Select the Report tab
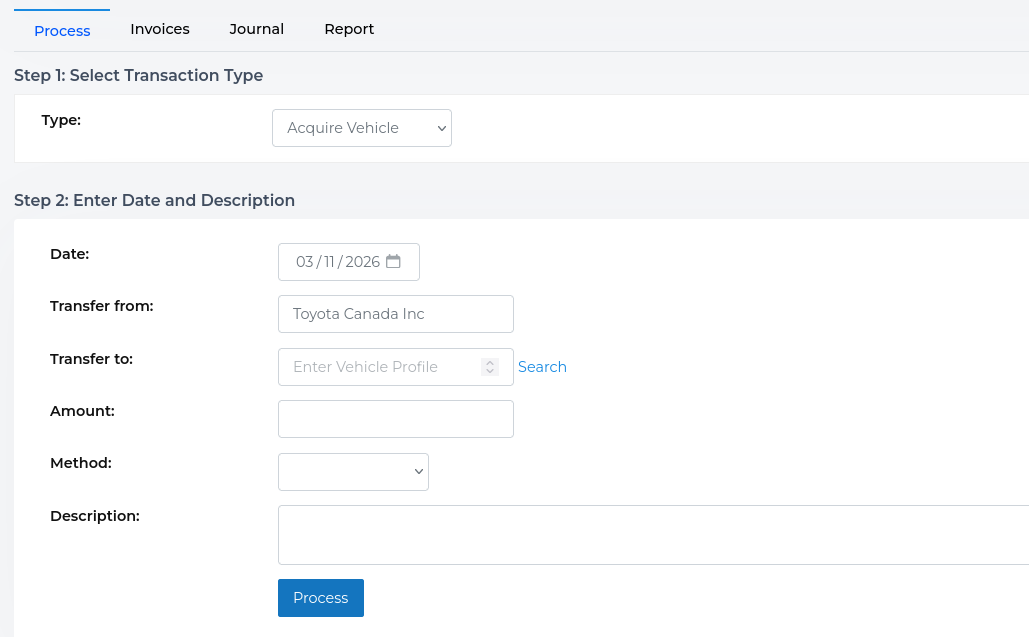The width and height of the screenshot is (1029, 637). coord(348,29)
